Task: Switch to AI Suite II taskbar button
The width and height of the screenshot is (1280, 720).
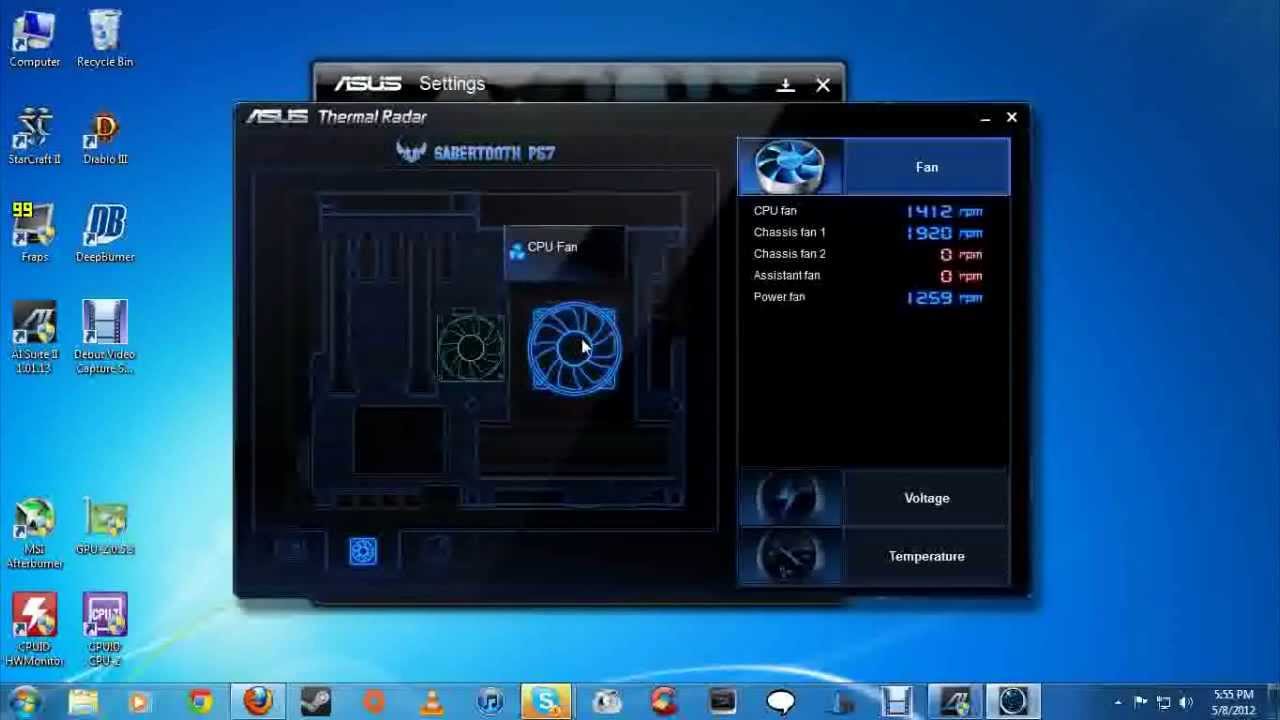Action: pyautogui.click(x=955, y=702)
